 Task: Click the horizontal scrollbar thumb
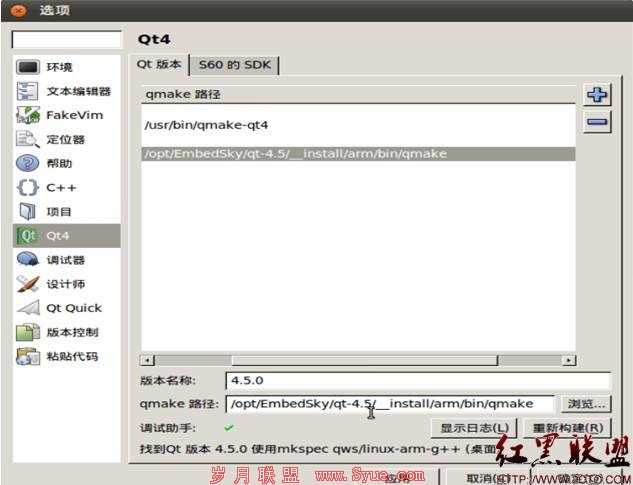click(365, 360)
